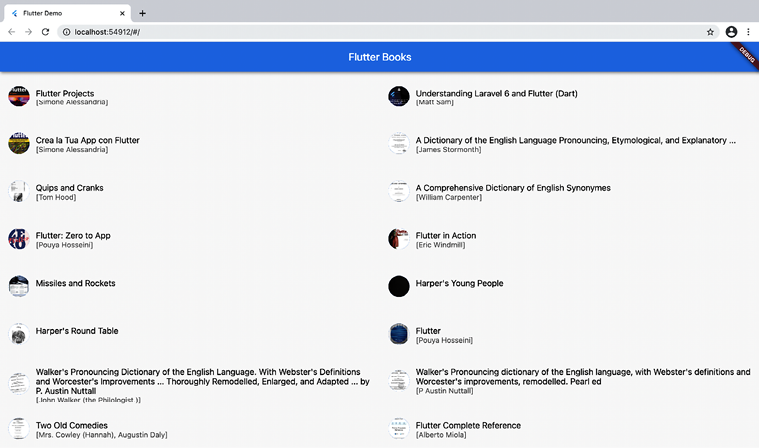
Task: Click the English Synonymes dictionary cover thumbnail
Action: [x=399, y=192]
